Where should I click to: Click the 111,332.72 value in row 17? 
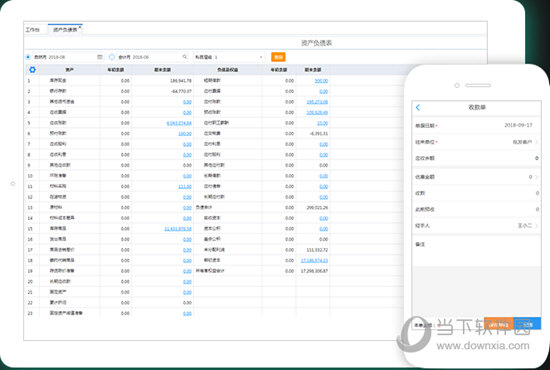tap(317, 250)
